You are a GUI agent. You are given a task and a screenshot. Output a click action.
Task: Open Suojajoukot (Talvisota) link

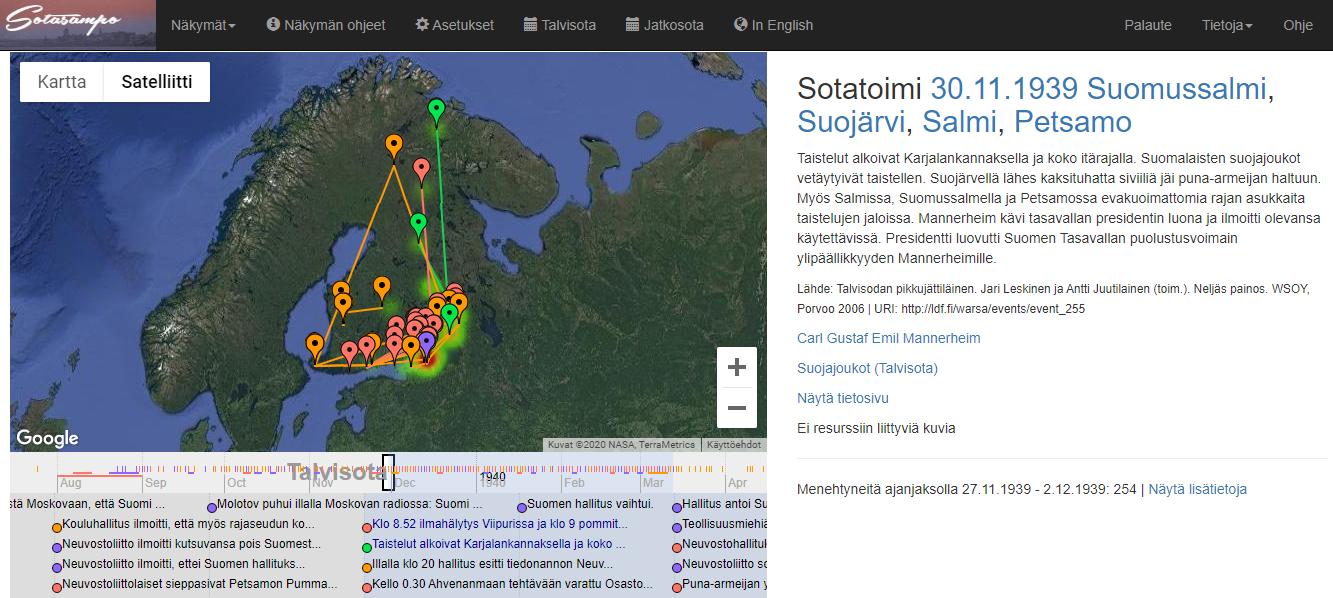pos(867,368)
